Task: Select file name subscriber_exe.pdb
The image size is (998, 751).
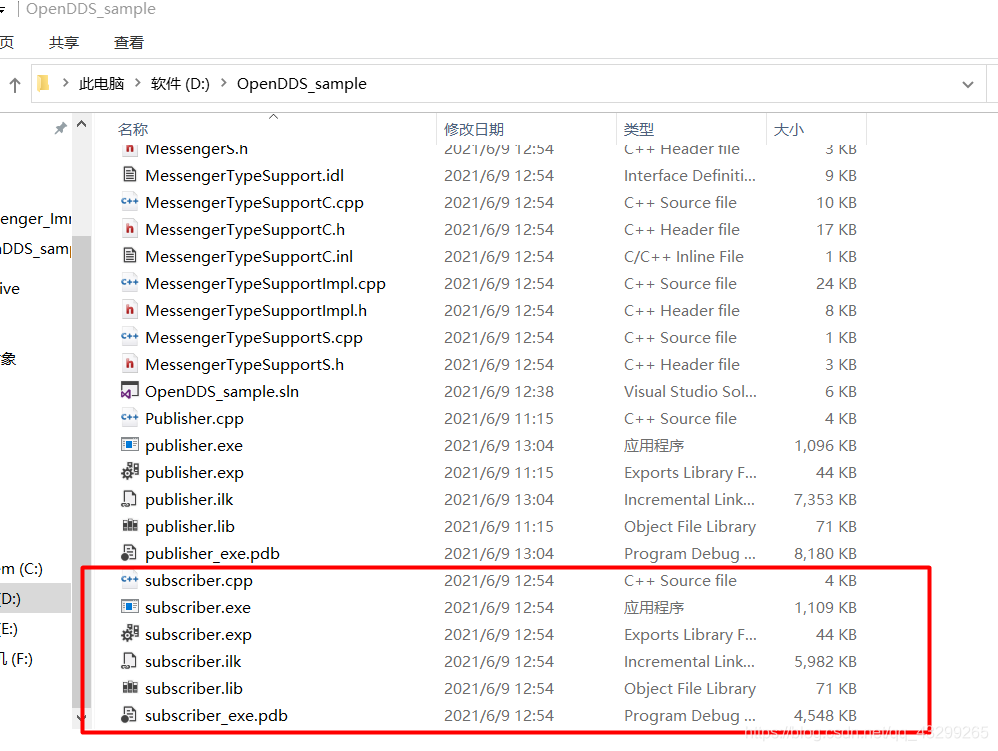Action: [x=216, y=715]
